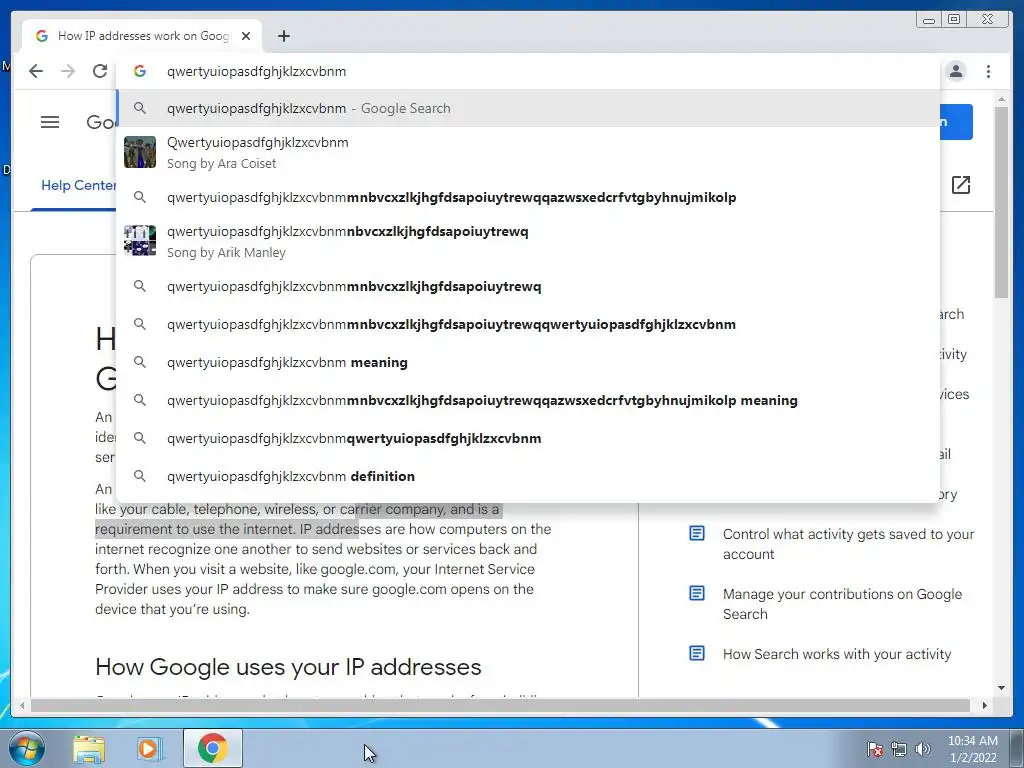Choose the 'Google Search' suggestion row
The height and width of the screenshot is (768, 1024).
coord(528,108)
